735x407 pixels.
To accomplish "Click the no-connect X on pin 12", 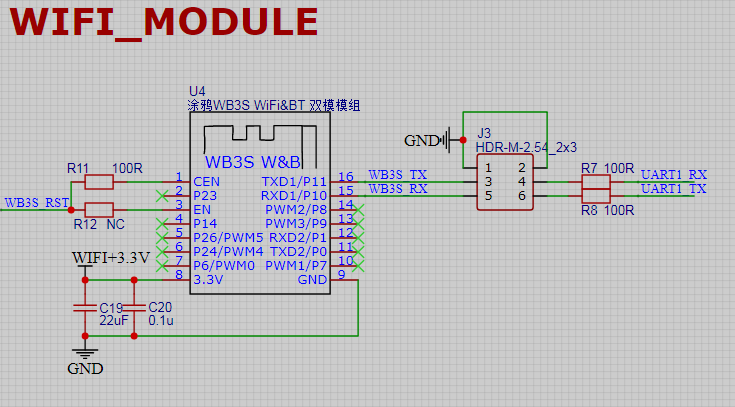I will click(358, 238).
